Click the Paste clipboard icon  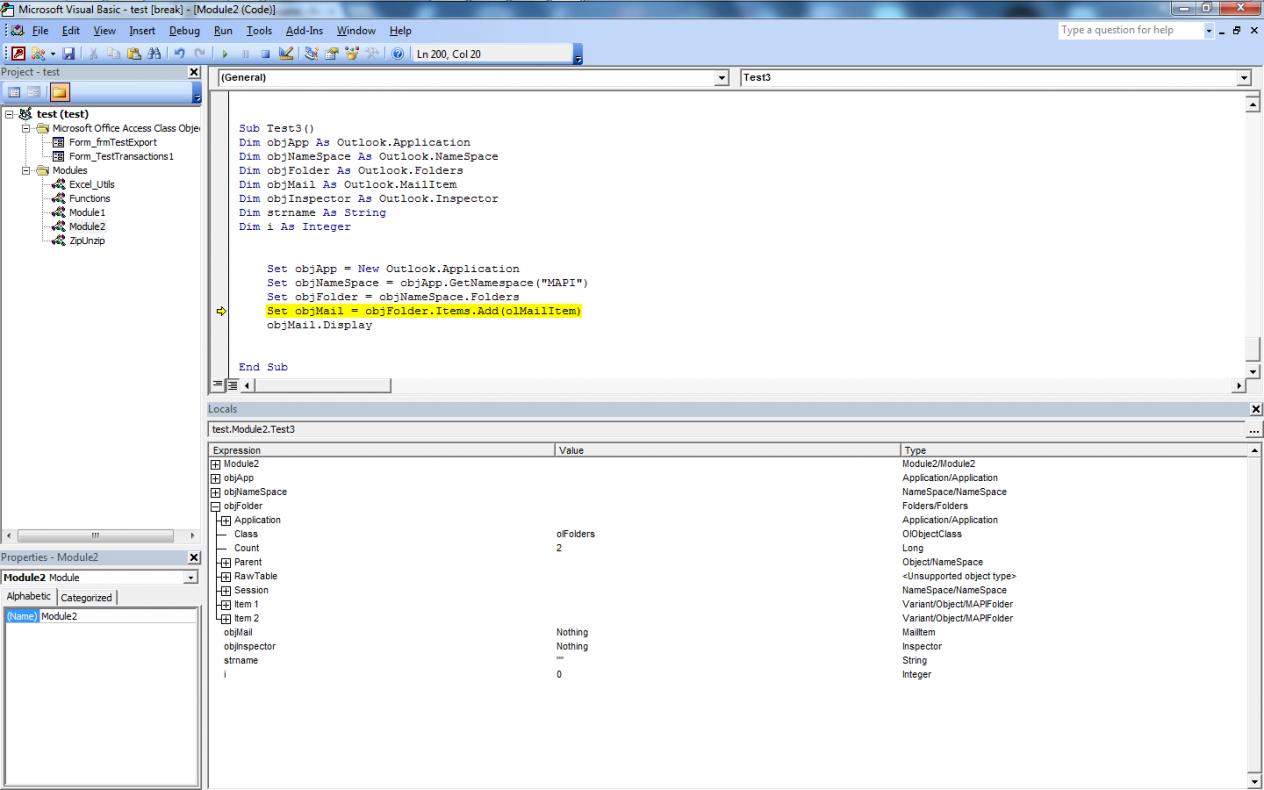pos(133,54)
